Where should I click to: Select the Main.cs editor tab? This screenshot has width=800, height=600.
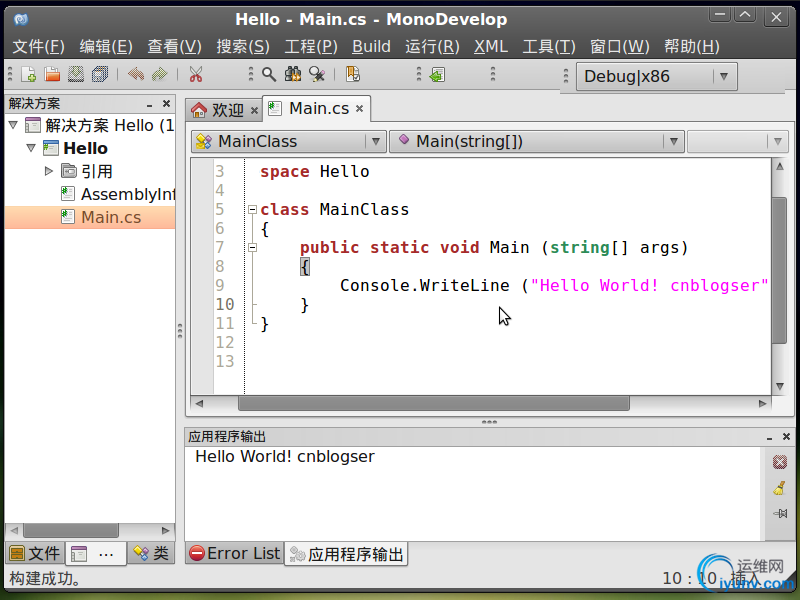pyautogui.click(x=319, y=109)
